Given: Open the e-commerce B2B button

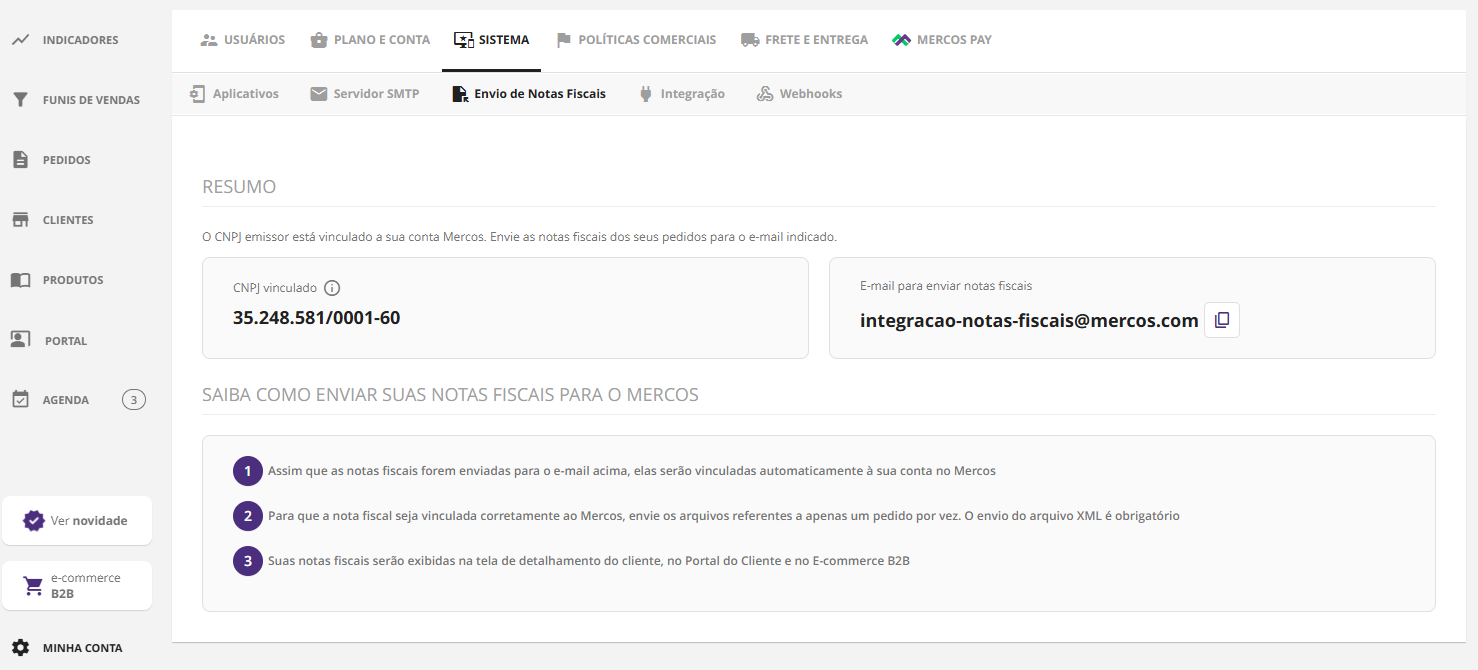Looking at the screenshot, I should point(77,586).
